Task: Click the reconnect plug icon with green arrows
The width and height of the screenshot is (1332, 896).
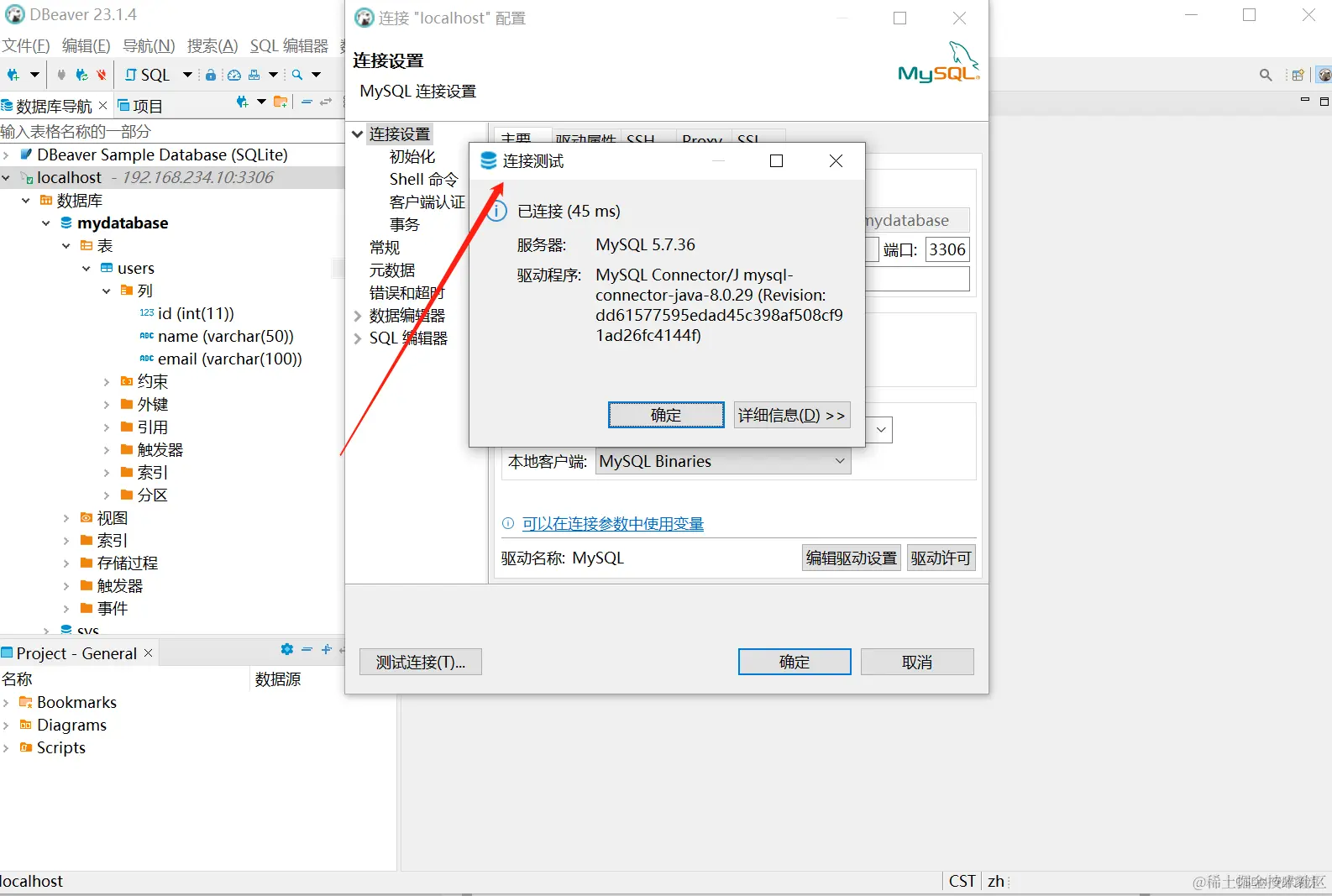Action: click(x=81, y=75)
